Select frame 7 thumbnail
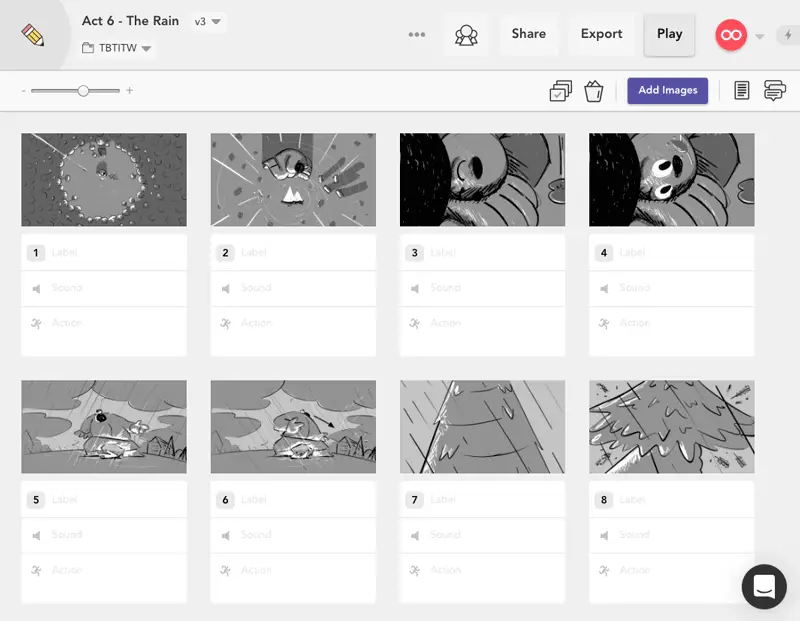800x621 pixels. (483, 427)
